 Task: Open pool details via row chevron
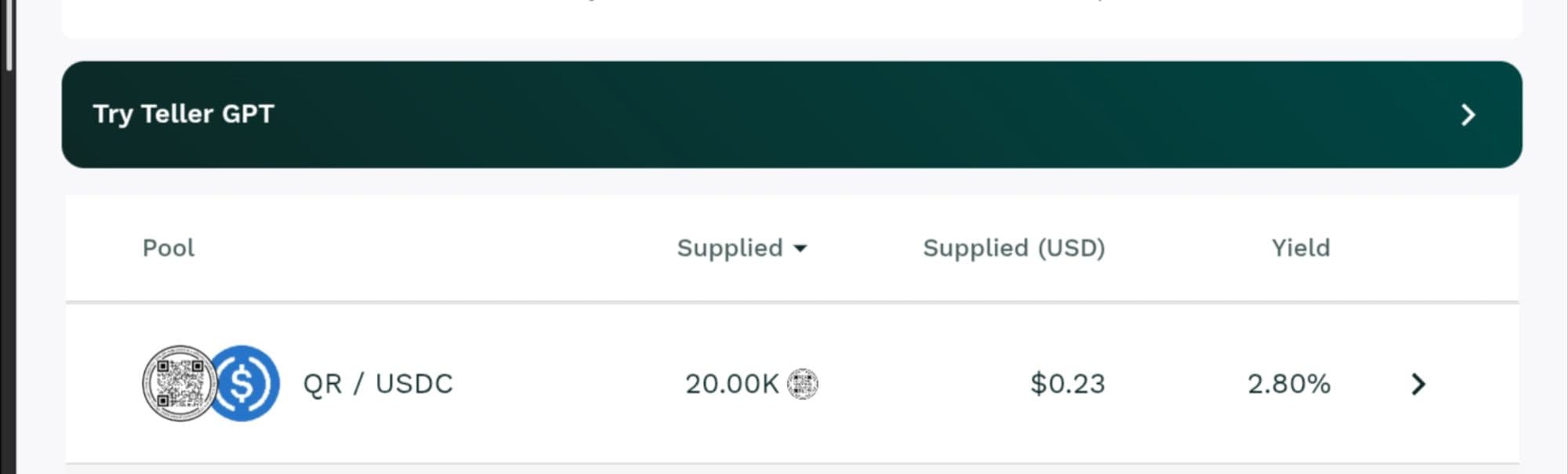point(1417,384)
